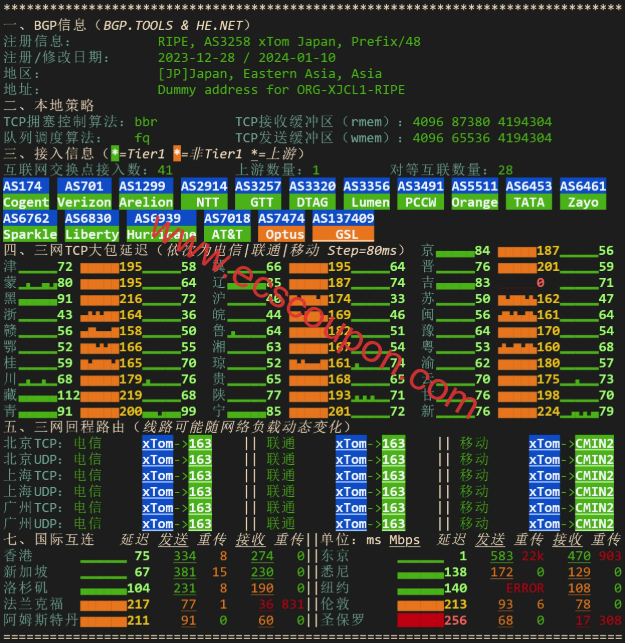Click the region text [JP]Japan, Eastern Asia

pos(270,73)
